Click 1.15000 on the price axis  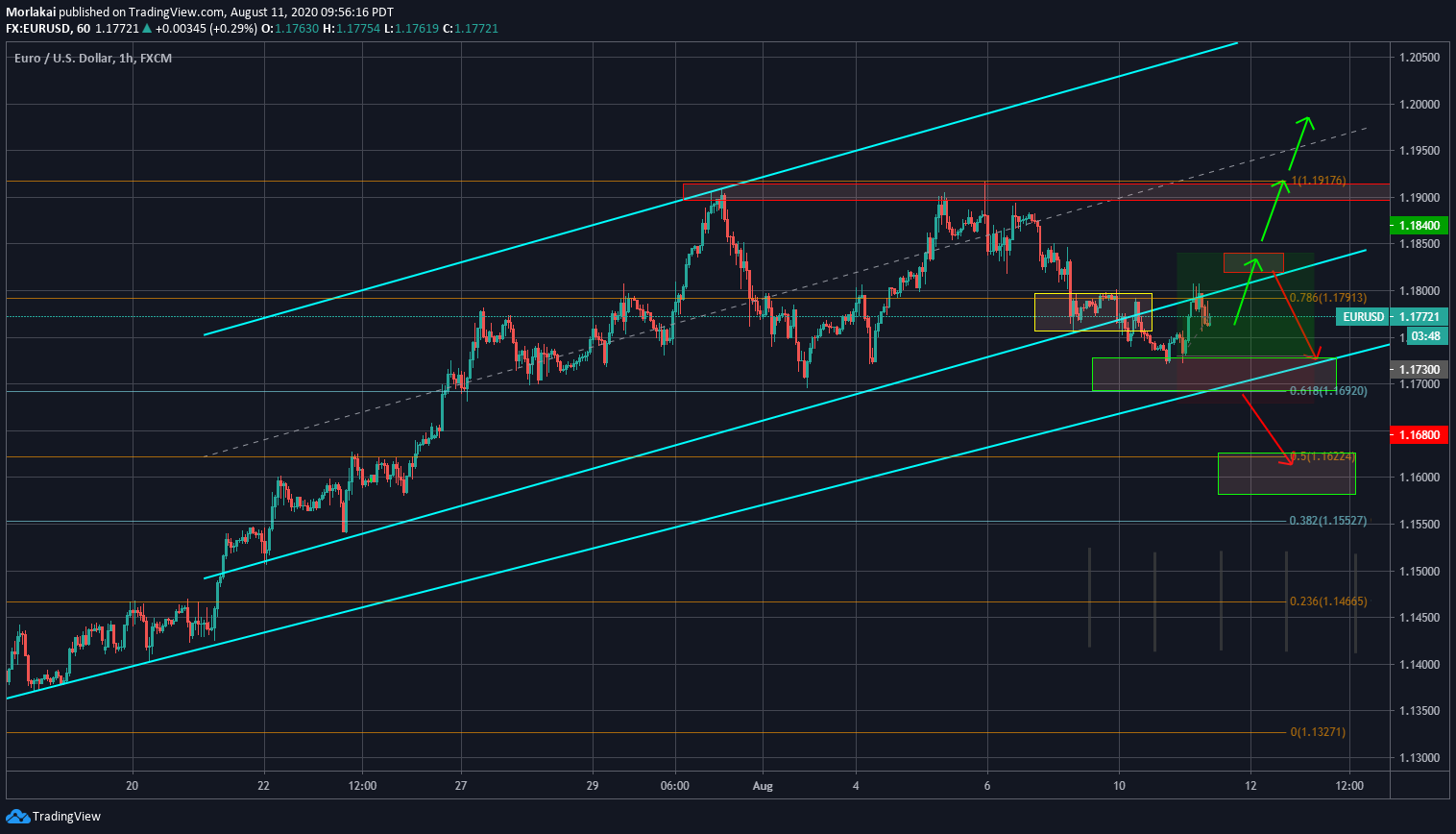tap(1420, 572)
